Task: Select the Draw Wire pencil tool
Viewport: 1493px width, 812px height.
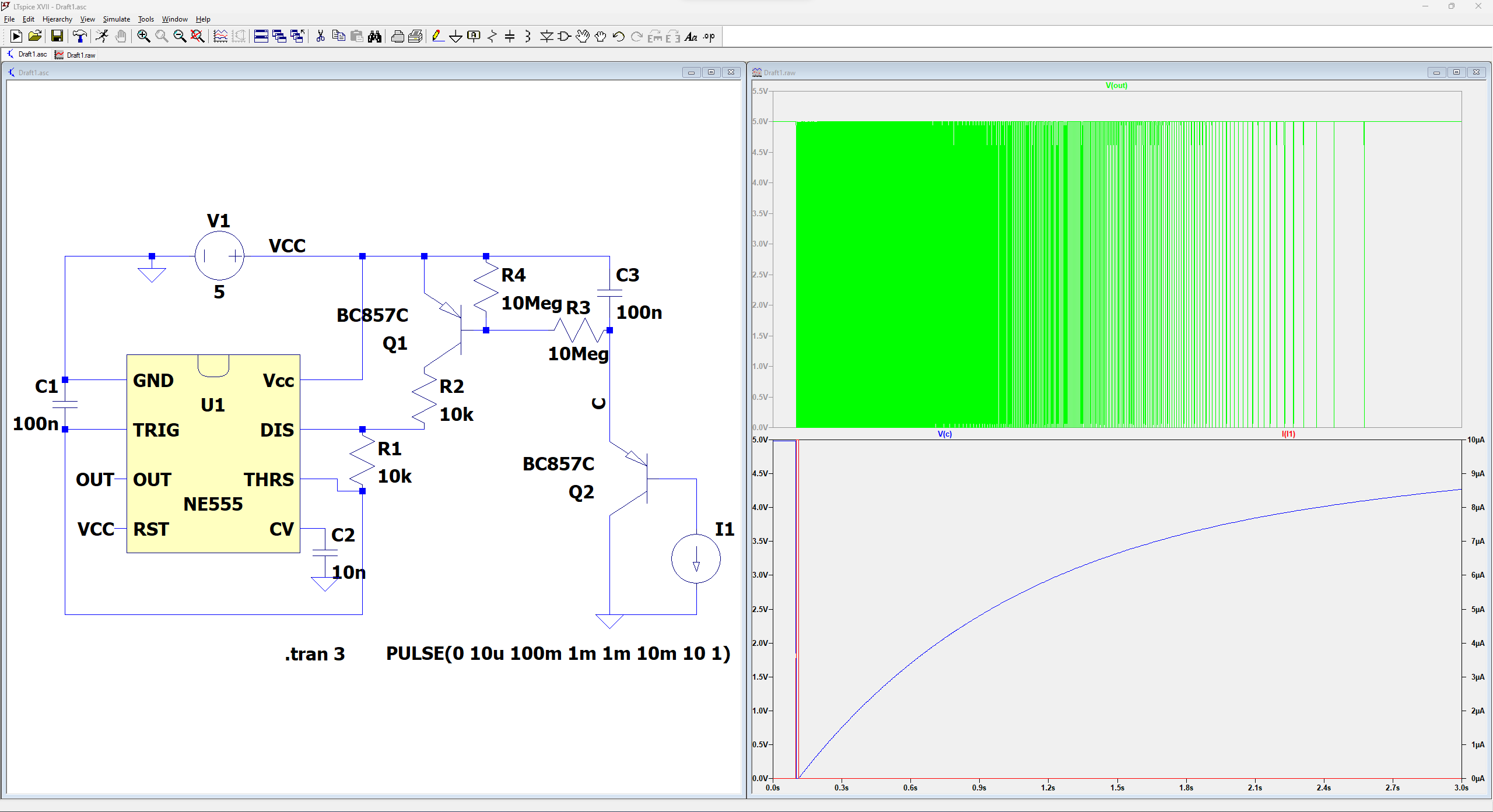Action: (x=438, y=36)
